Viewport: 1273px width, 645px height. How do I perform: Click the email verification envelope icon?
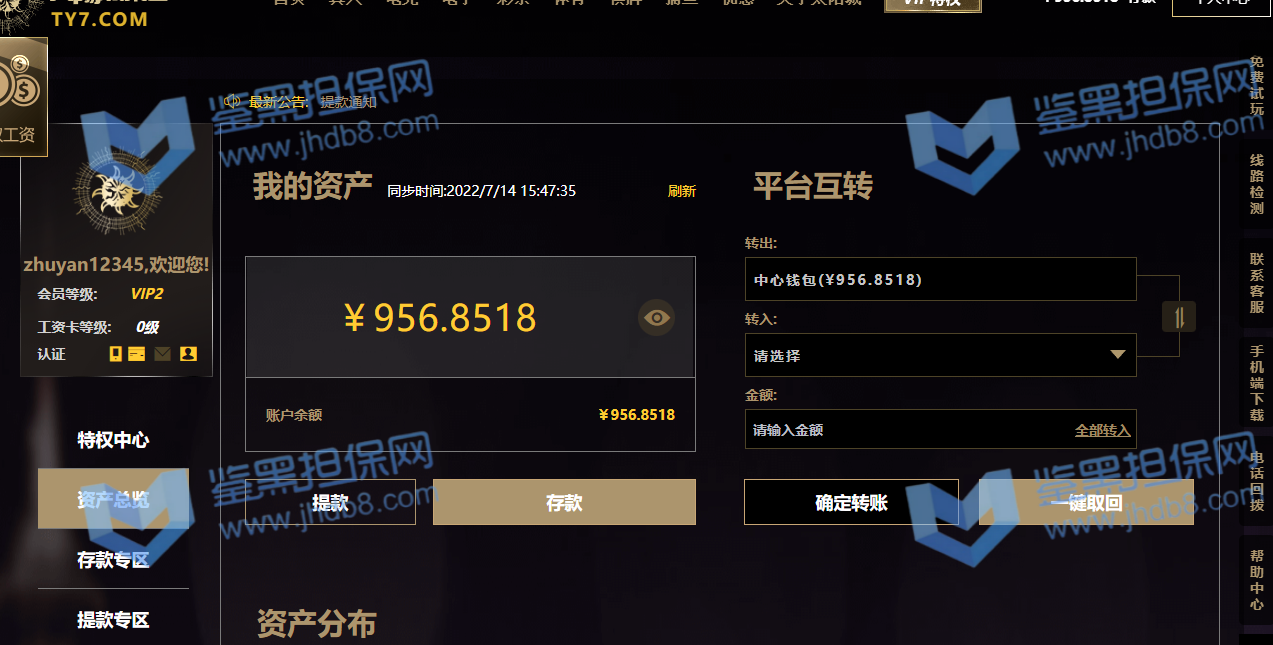tap(162, 354)
